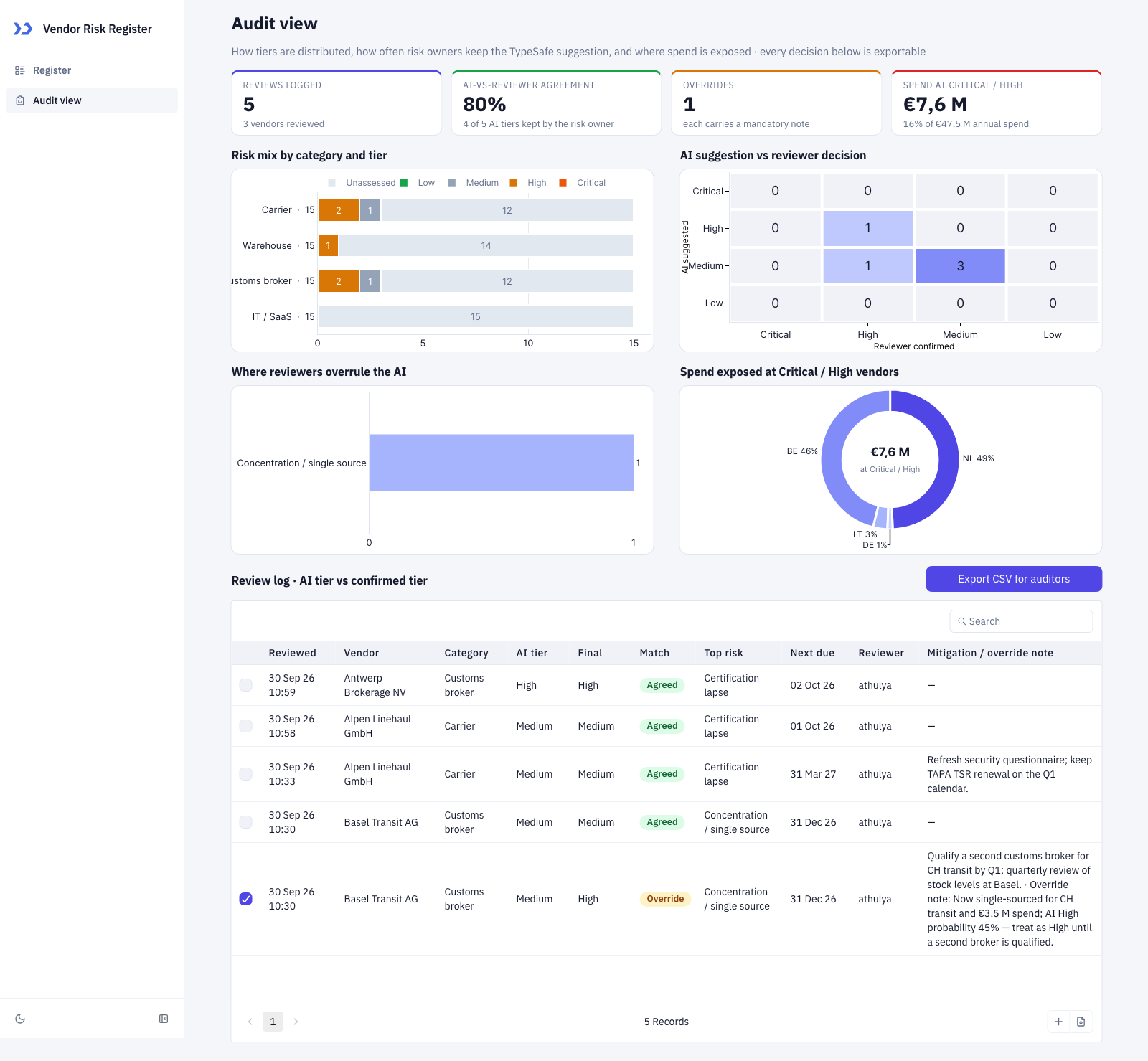Tick checkbox for Alpen Linehaul 10:58 row

(245, 726)
